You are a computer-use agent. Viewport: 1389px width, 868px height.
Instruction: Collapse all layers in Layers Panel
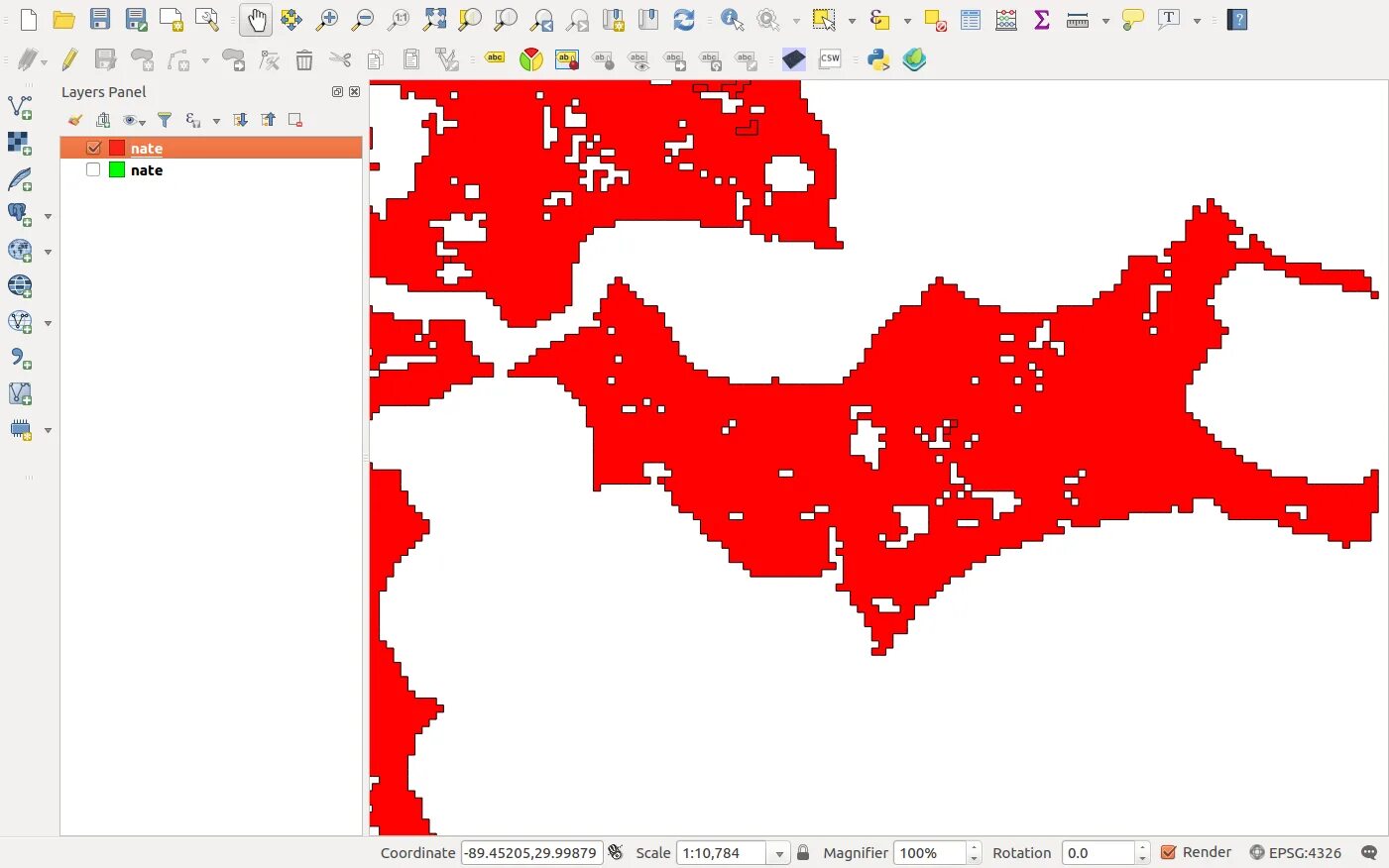(x=268, y=120)
